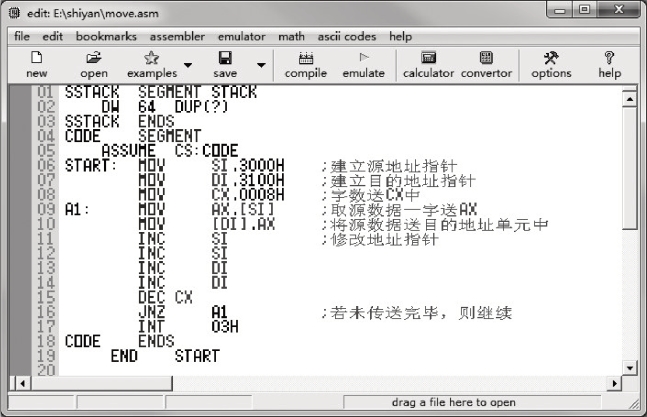647x417 pixels.
Task: Expand the examples dropdown arrow
Action: tap(188, 65)
